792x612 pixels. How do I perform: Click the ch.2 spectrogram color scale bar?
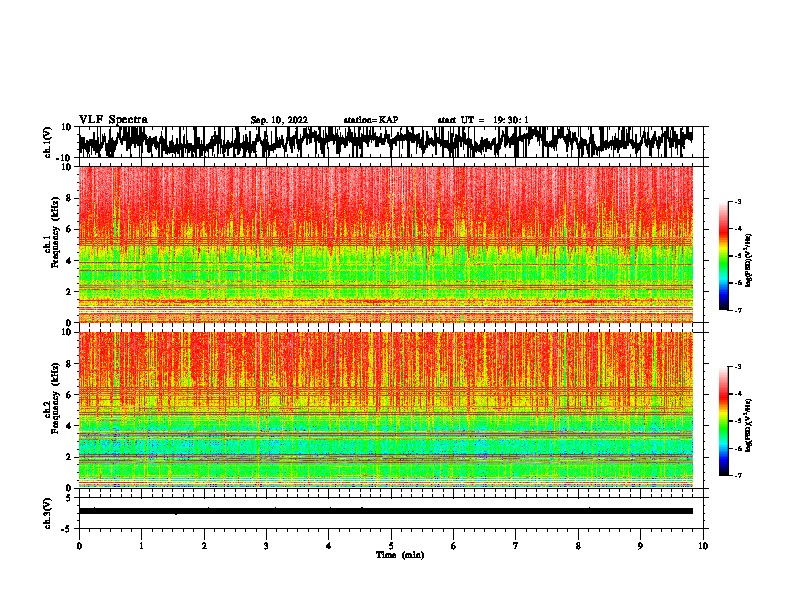723,421
